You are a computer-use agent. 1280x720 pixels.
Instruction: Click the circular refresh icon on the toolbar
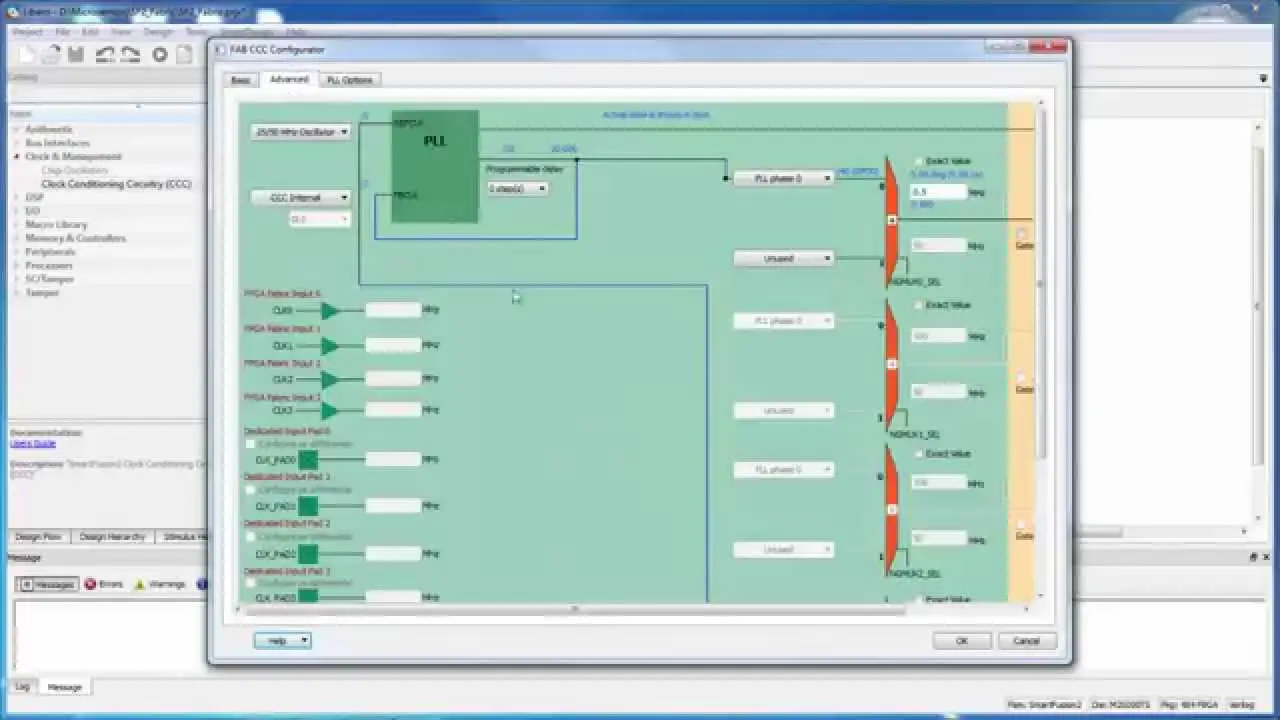(158, 55)
